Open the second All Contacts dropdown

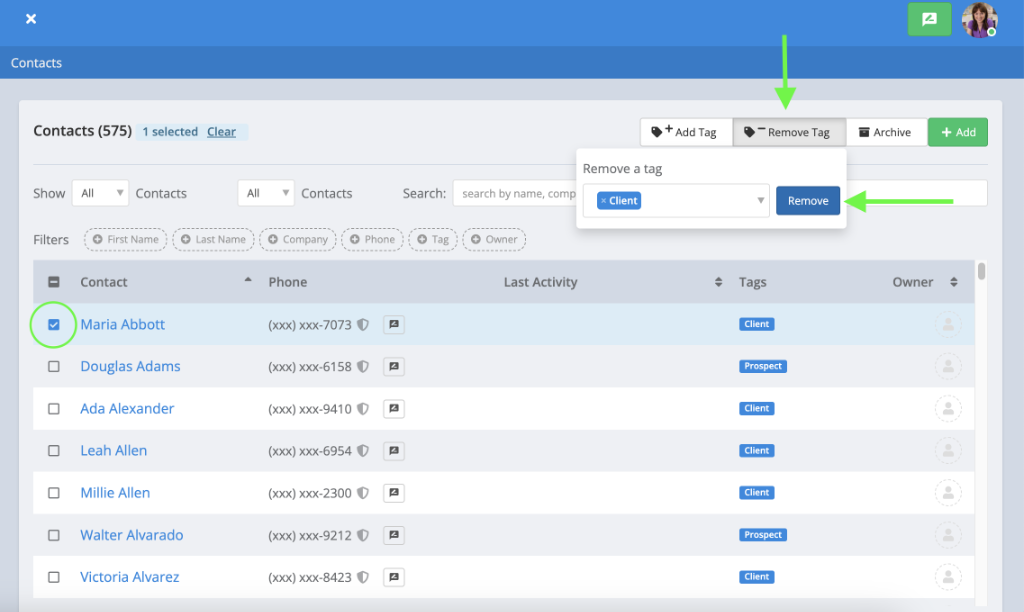tap(266, 193)
